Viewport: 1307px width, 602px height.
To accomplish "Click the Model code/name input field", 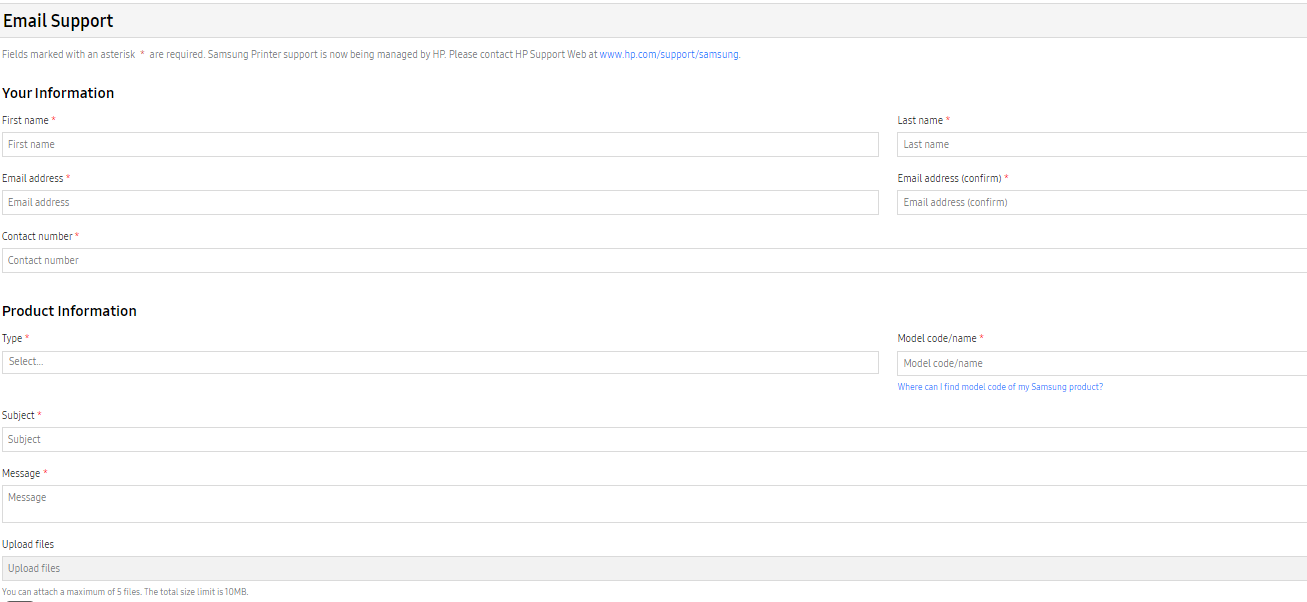I will pos(1101,363).
